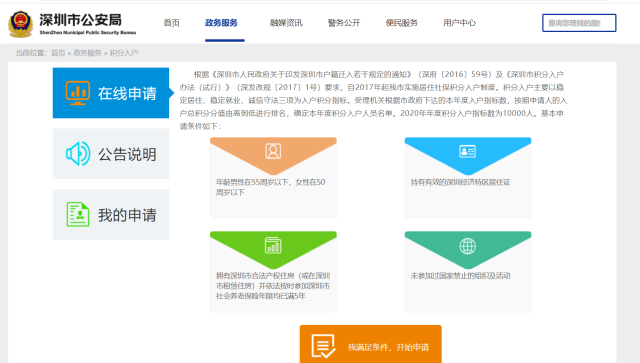
Task: Select the 公告说明 sidebar panel
Action: click(x=111, y=154)
